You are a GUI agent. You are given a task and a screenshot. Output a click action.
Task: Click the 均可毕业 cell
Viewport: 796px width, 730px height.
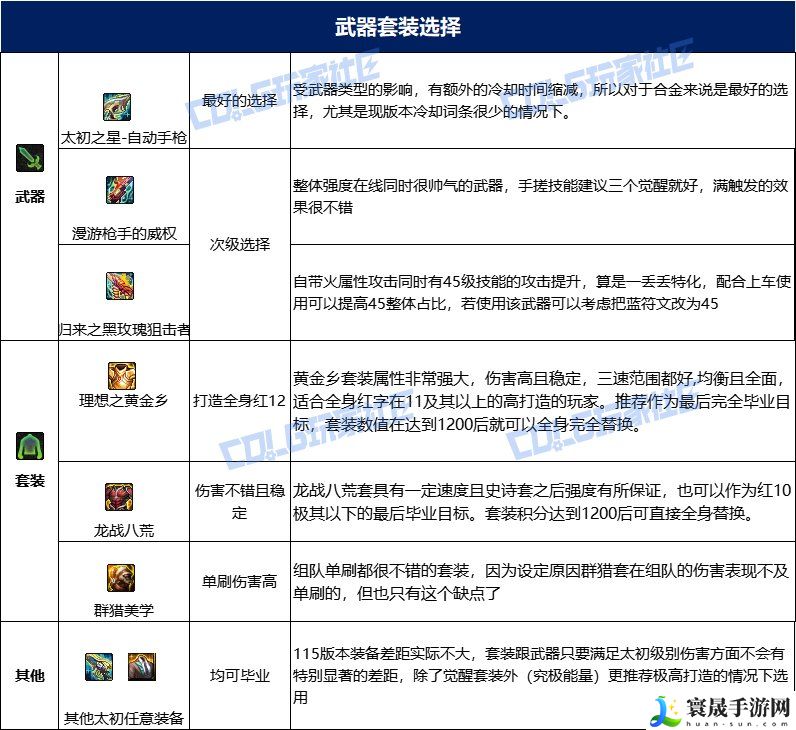[x=240, y=676]
